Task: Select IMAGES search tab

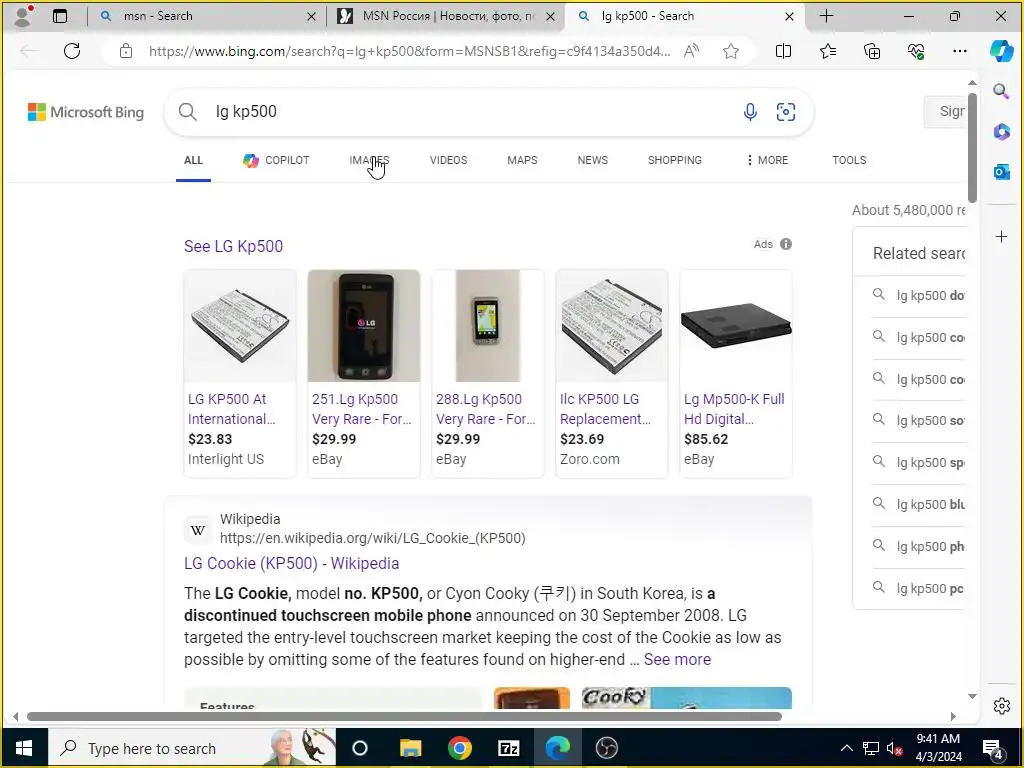Action: [369, 160]
